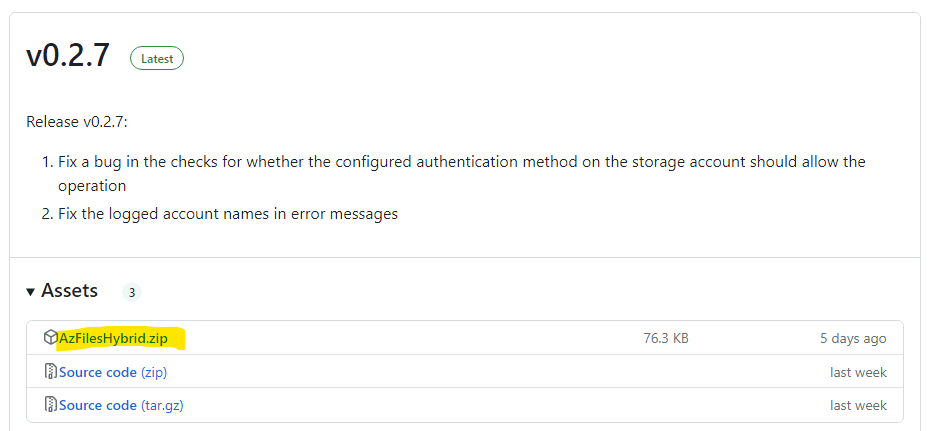Click the '5 days ago' timestamp

click(x=853, y=338)
